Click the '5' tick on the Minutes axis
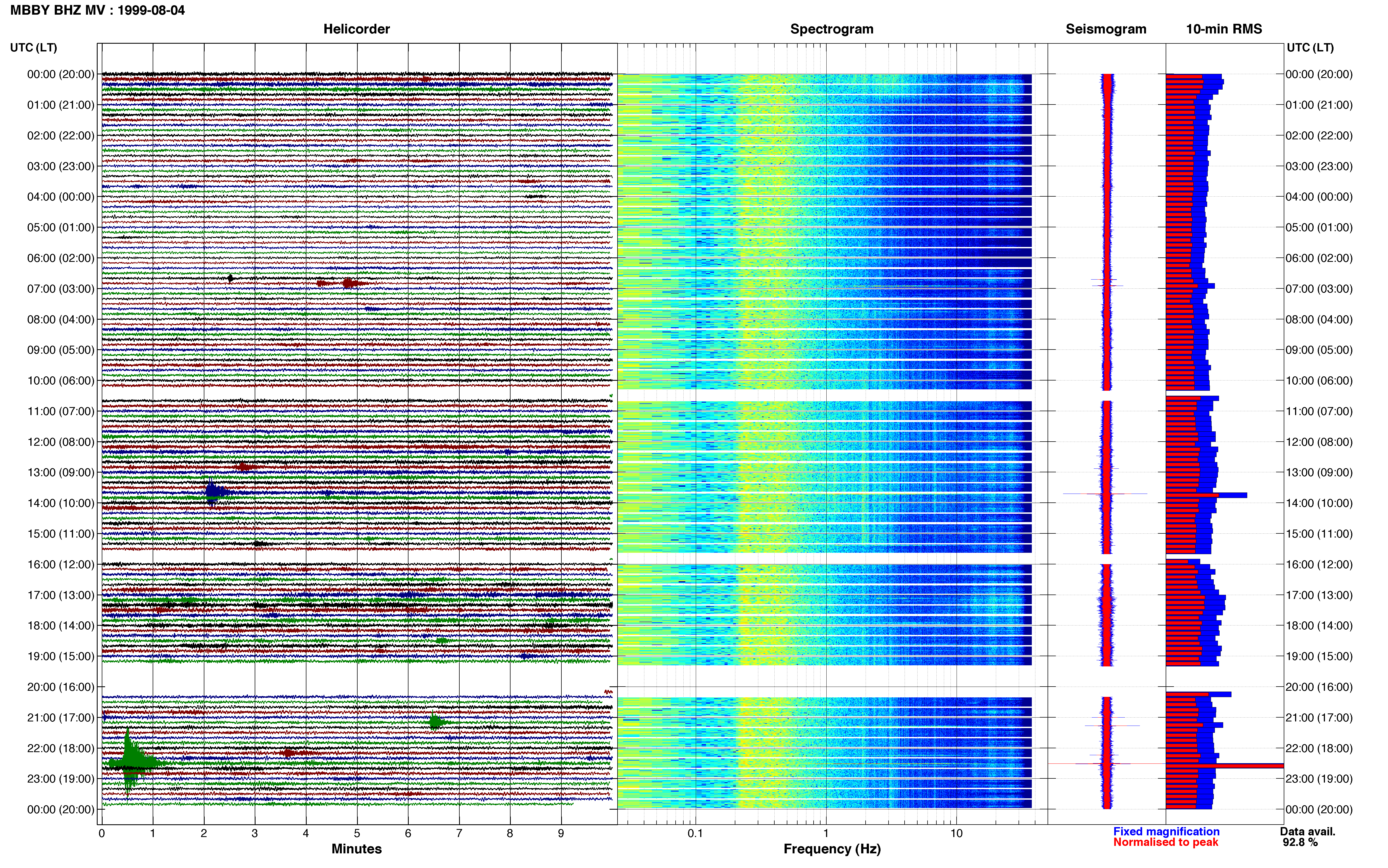 (357, 833)
